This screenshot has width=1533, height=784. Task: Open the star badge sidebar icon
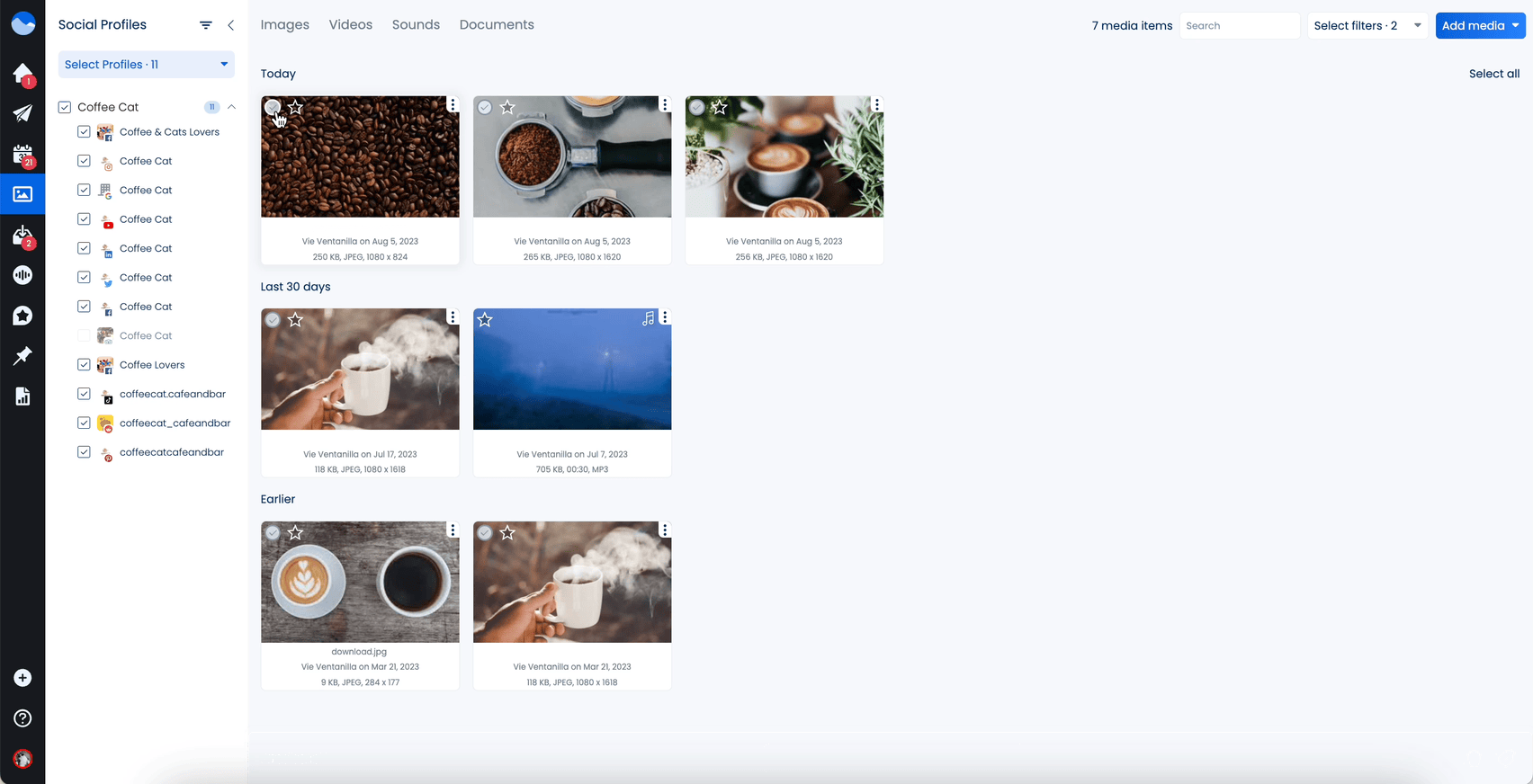click(22, 316)
